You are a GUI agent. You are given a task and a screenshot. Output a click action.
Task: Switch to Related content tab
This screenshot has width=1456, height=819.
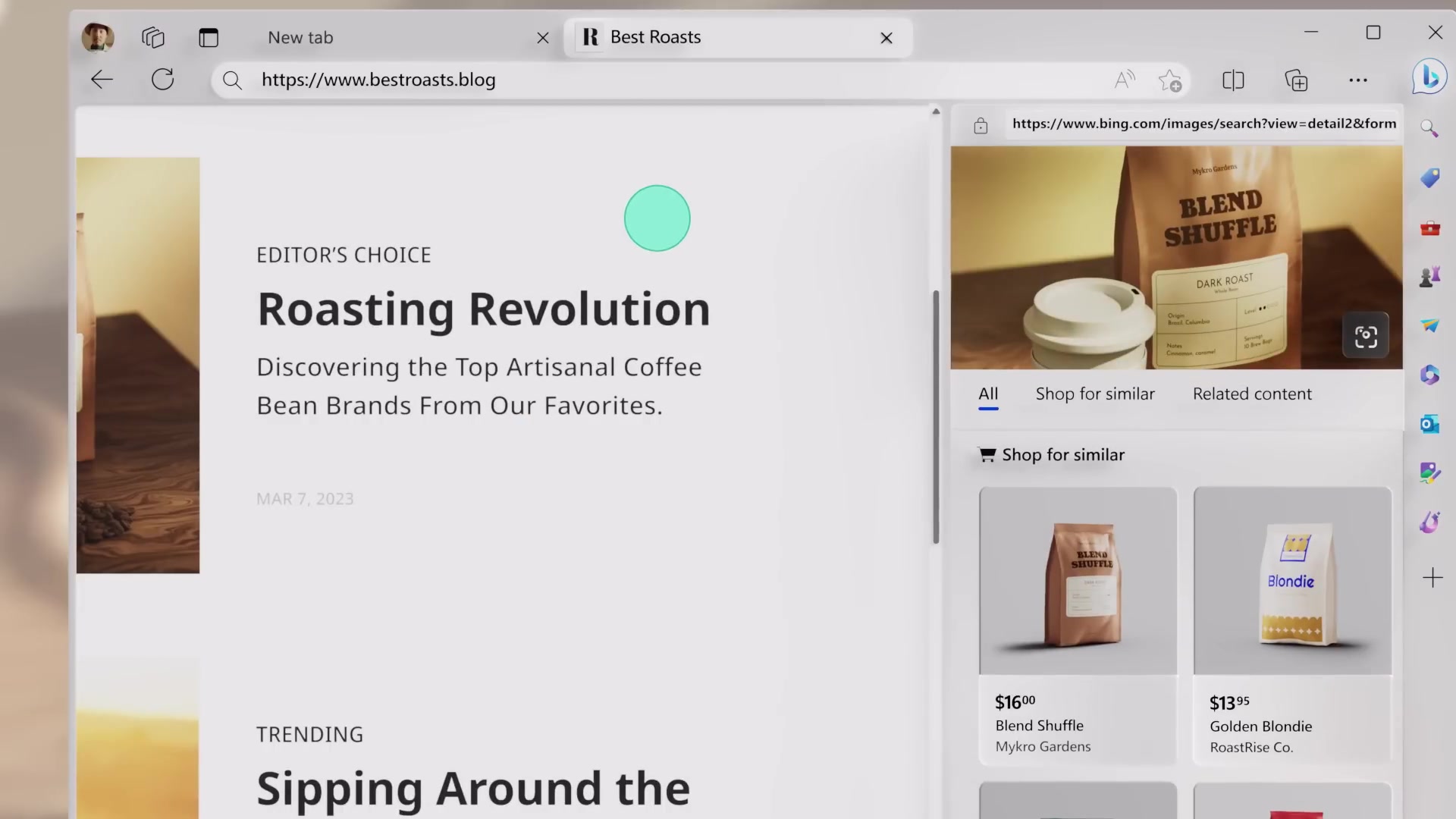click(x=1252, y=394)
